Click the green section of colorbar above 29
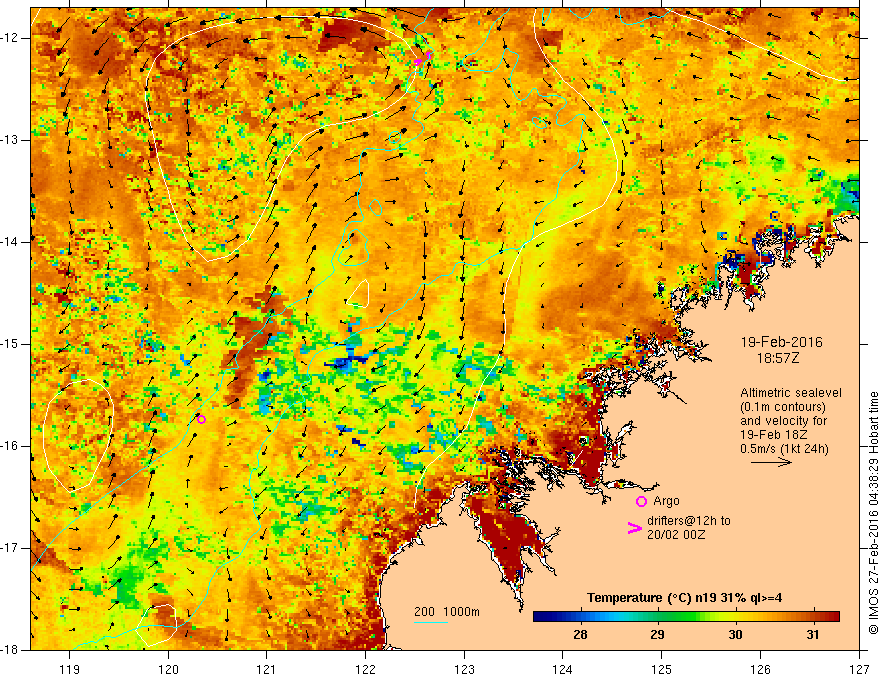 click(x=657, y=617)
